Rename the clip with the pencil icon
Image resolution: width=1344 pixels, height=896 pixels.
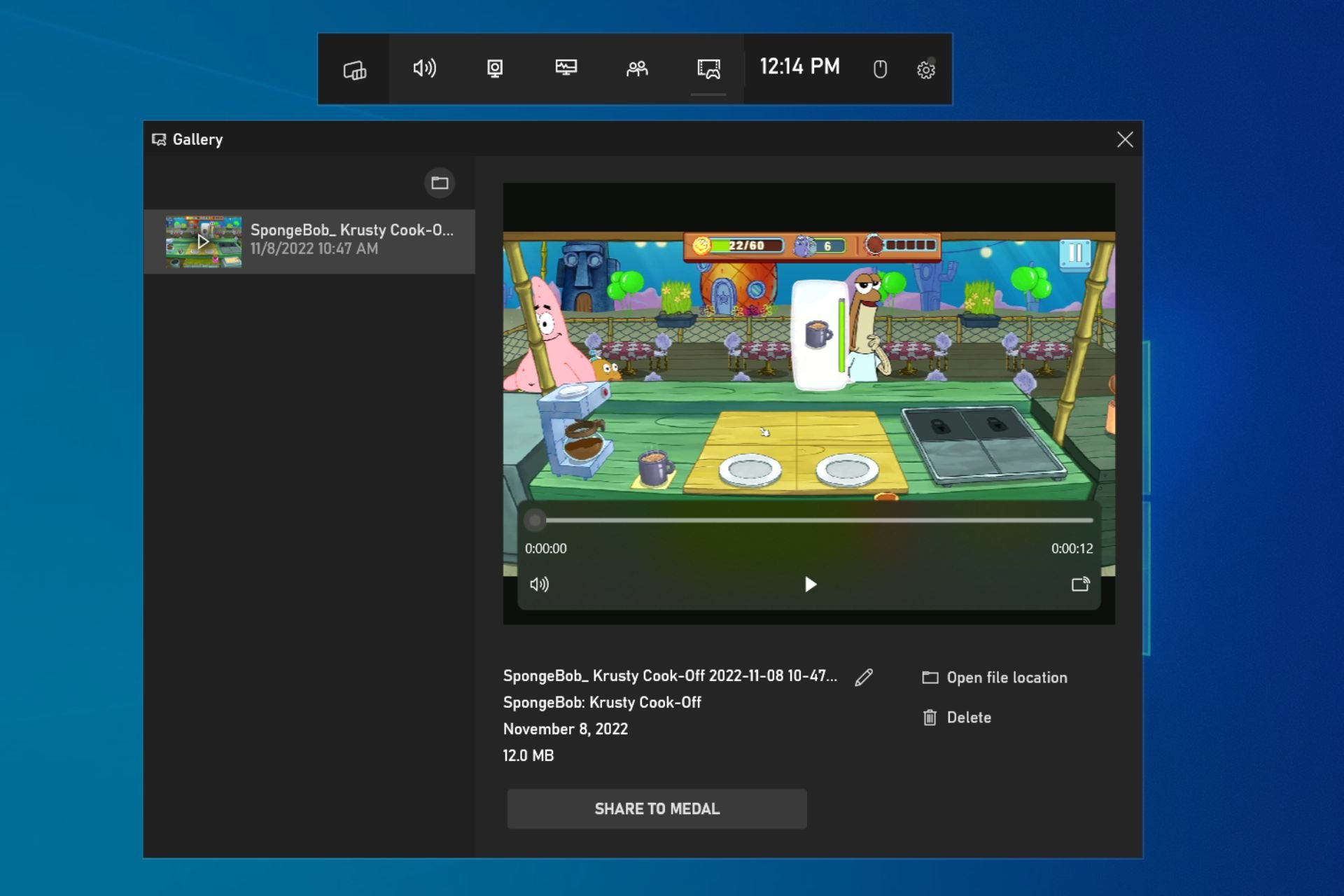(864, 677)
